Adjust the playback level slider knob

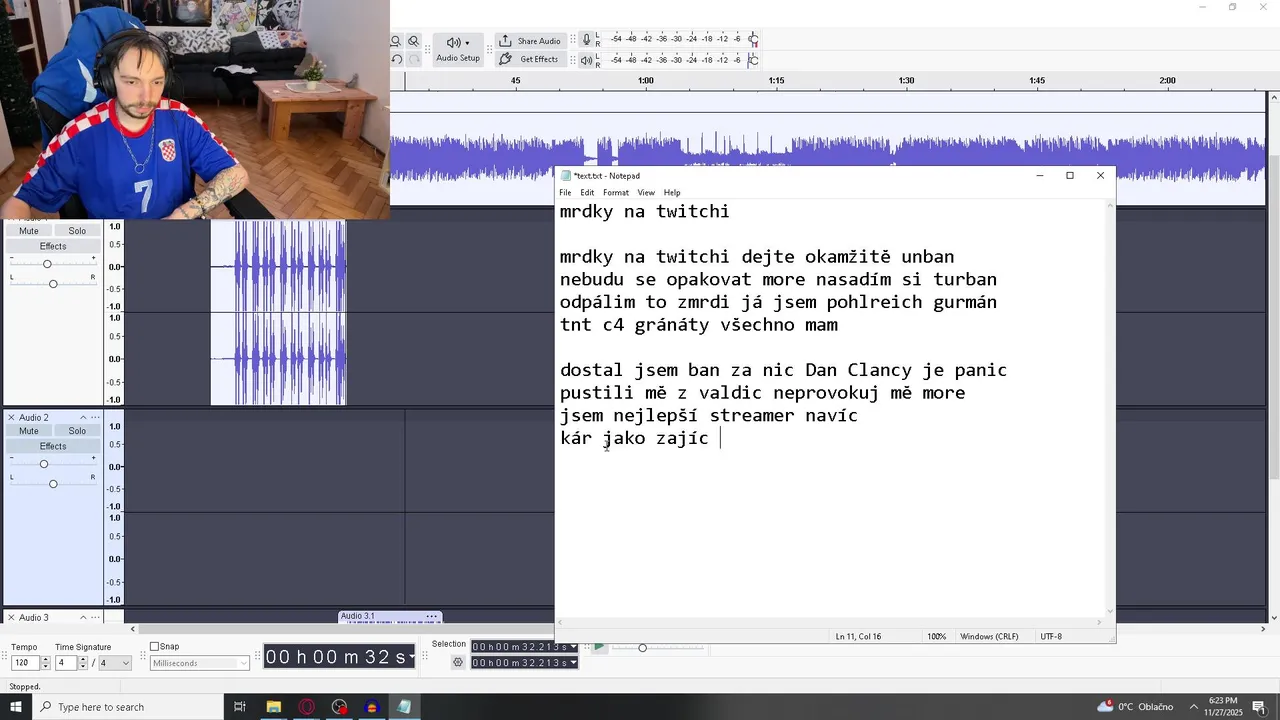753,59
